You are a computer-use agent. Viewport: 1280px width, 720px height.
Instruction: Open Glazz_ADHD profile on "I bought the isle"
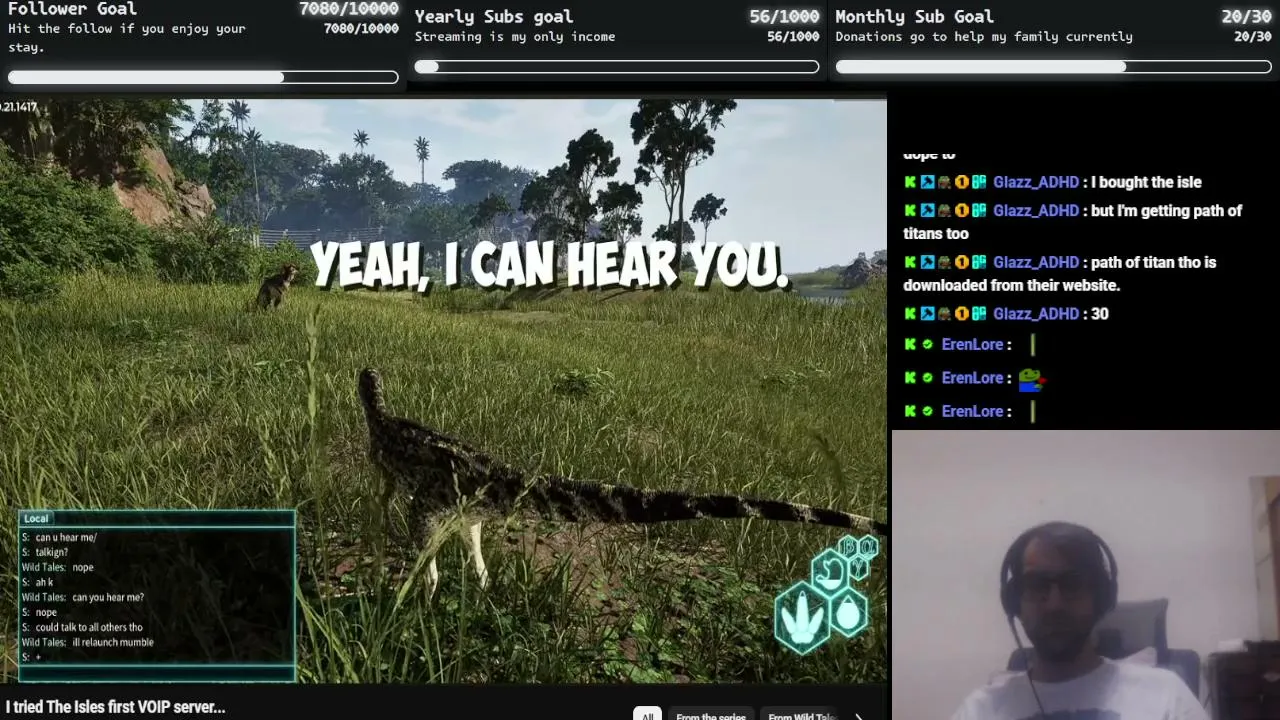[x=1036, y=182]
